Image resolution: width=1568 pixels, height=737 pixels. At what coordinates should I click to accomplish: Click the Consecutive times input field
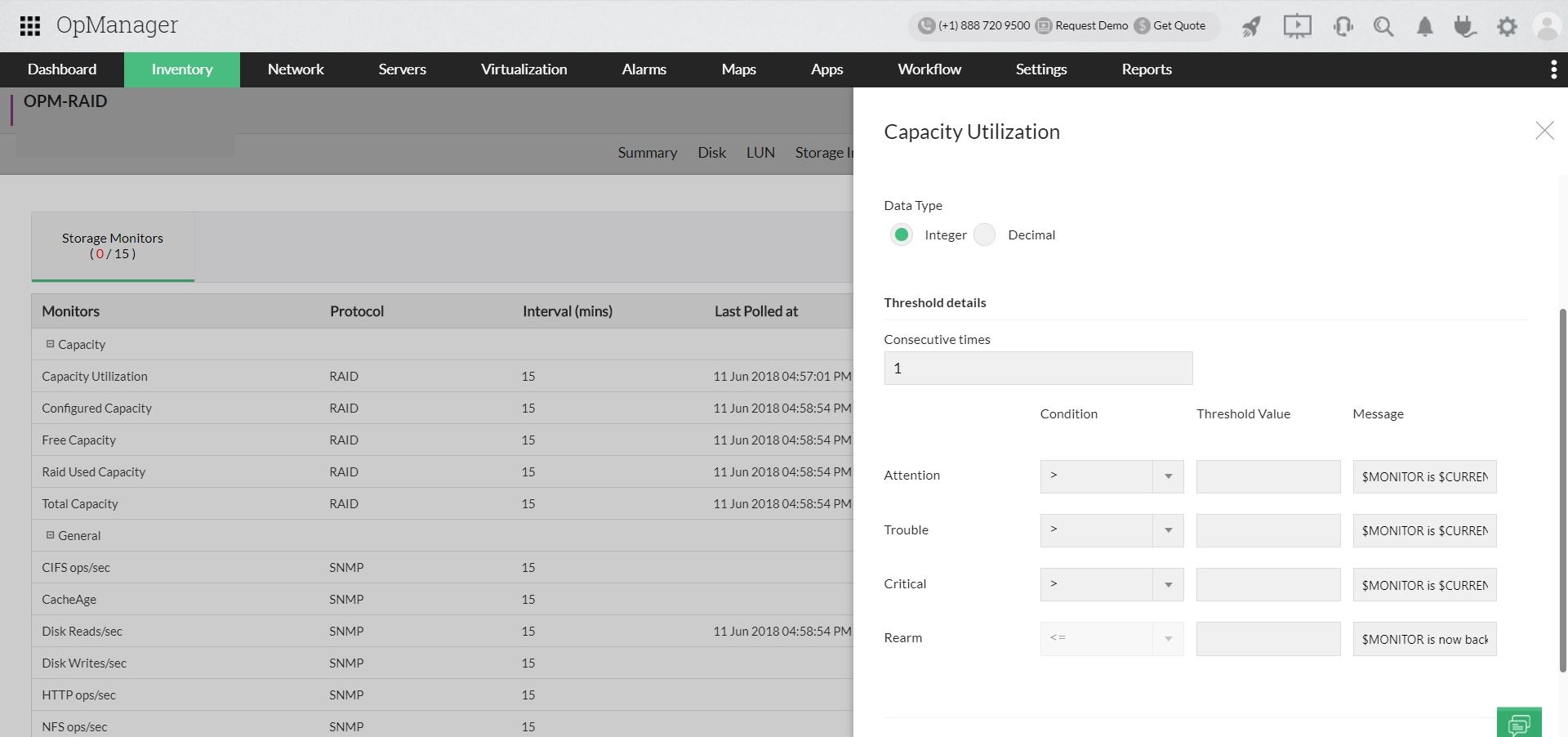click(1038, 368)
